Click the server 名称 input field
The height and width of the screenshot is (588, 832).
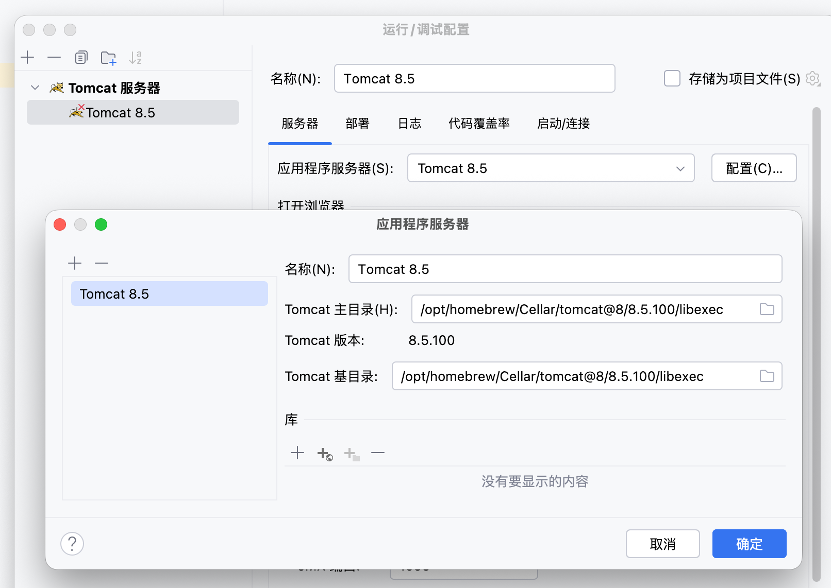click(x=565, y=269)
